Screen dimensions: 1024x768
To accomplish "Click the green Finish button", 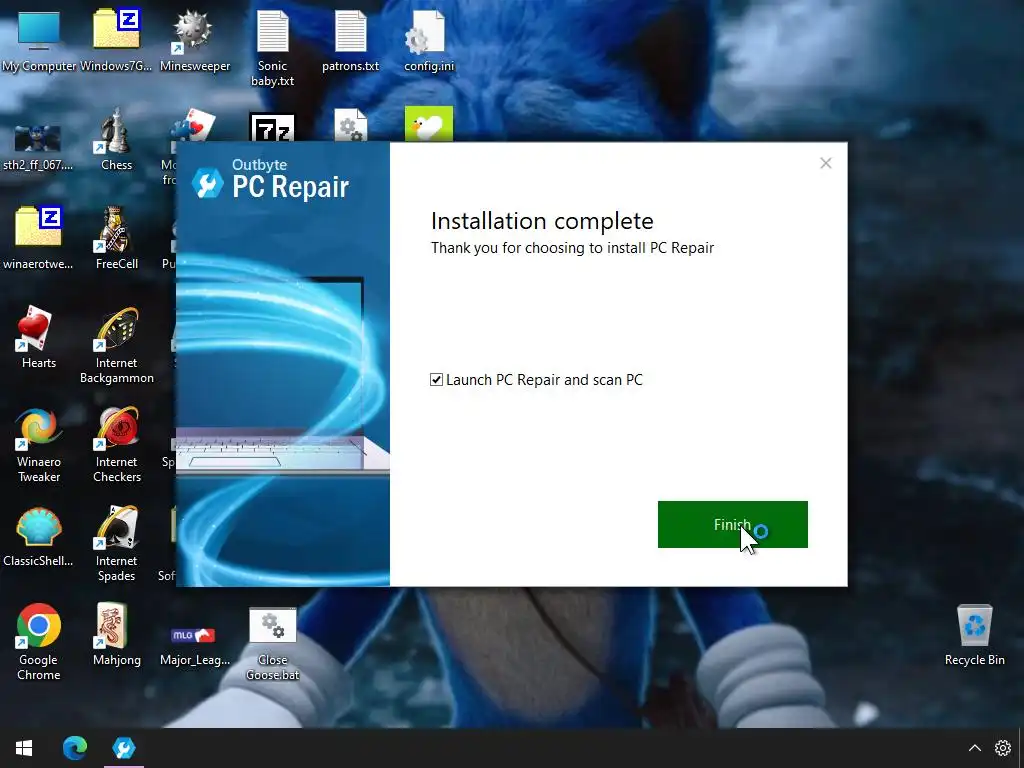I will click(x=732, y=524).
